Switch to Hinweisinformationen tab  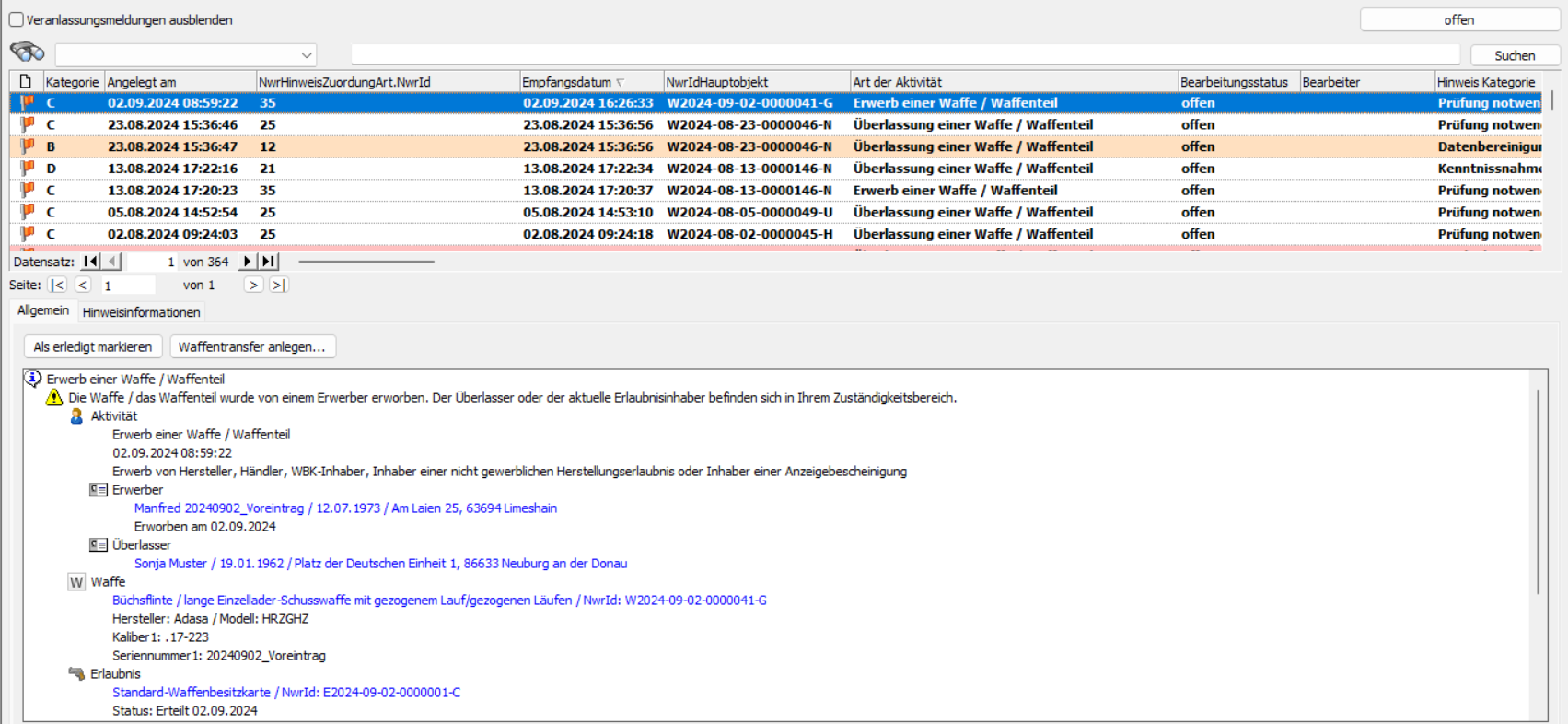point(141,312)
